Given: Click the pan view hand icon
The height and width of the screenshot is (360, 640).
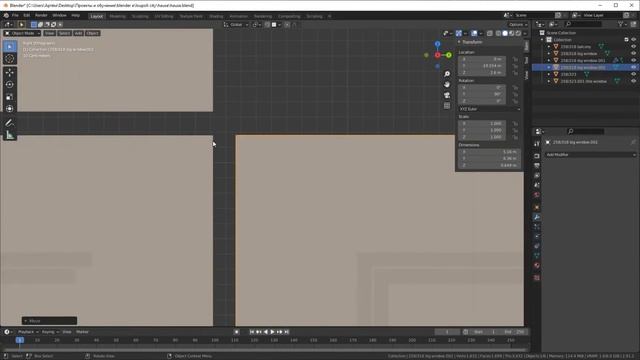Looking at the screenshot, I should 447,84.
